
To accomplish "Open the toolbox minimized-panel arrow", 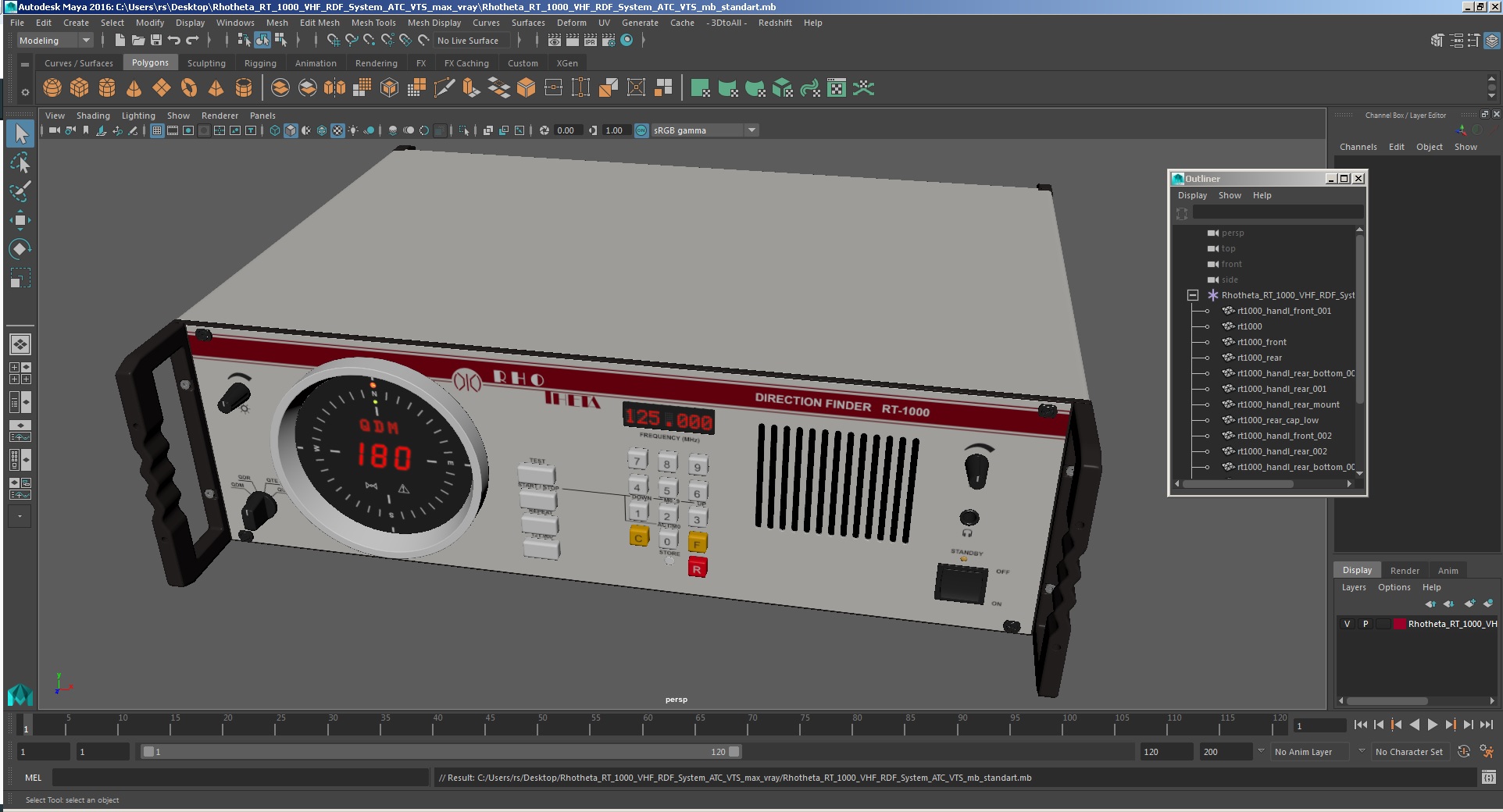I will click(x=20, y=516).
